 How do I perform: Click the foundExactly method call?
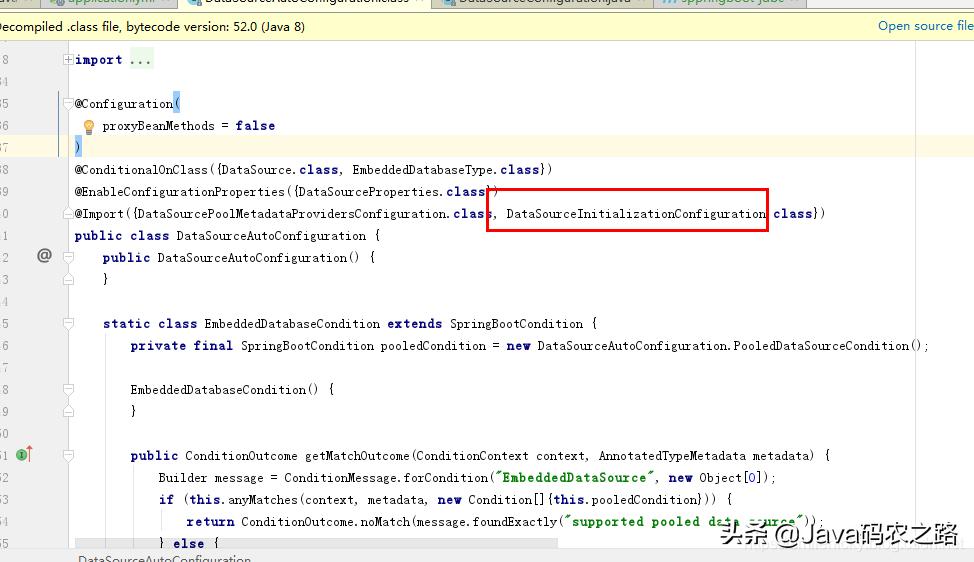click(x=514, y=522)
